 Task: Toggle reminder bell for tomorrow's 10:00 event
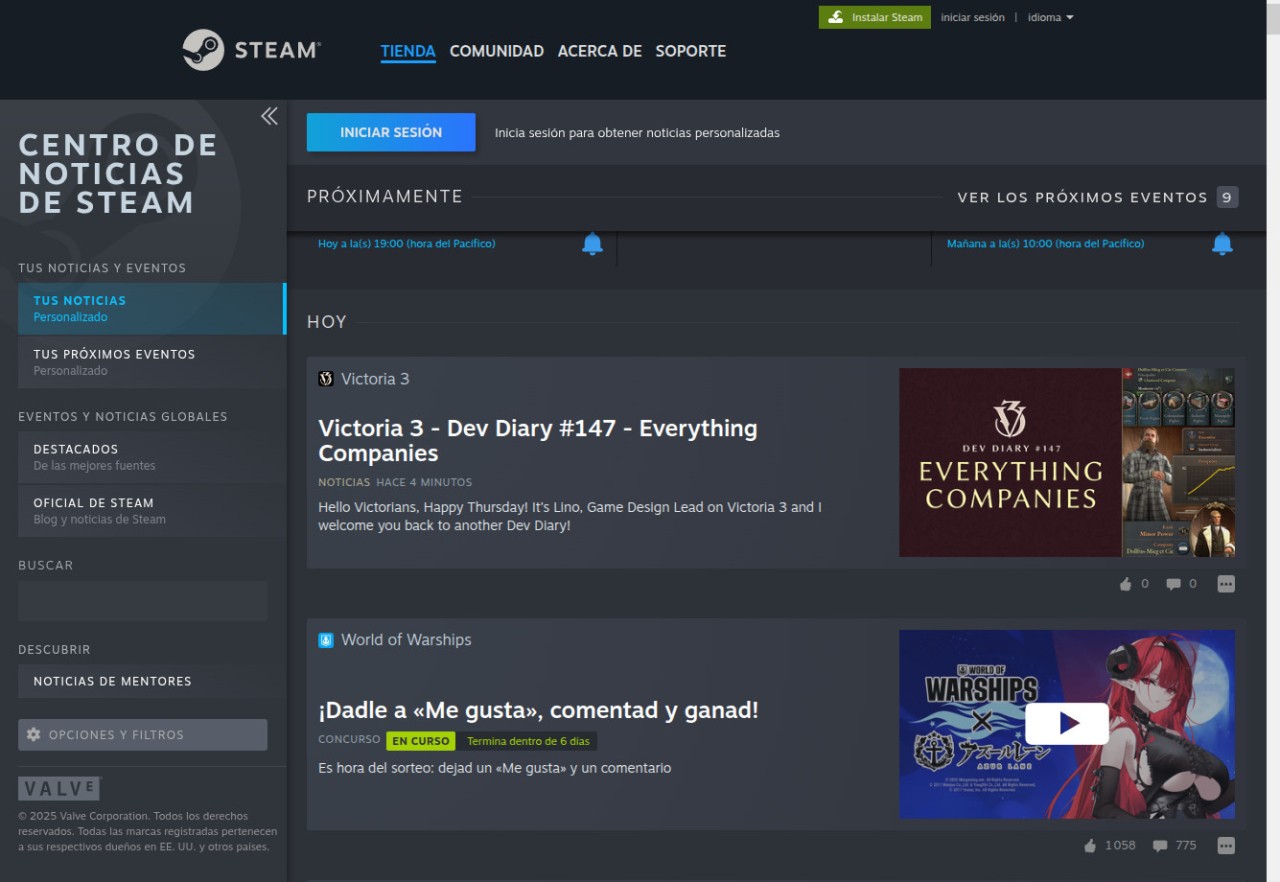click(x=1222, y=244)
